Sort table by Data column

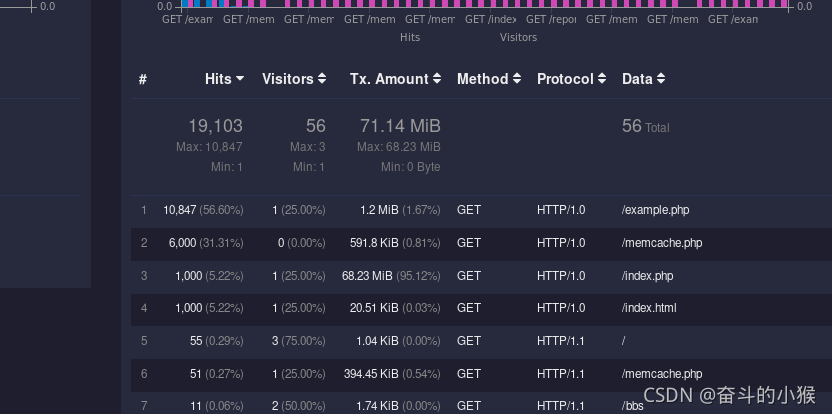pos(644,79)
